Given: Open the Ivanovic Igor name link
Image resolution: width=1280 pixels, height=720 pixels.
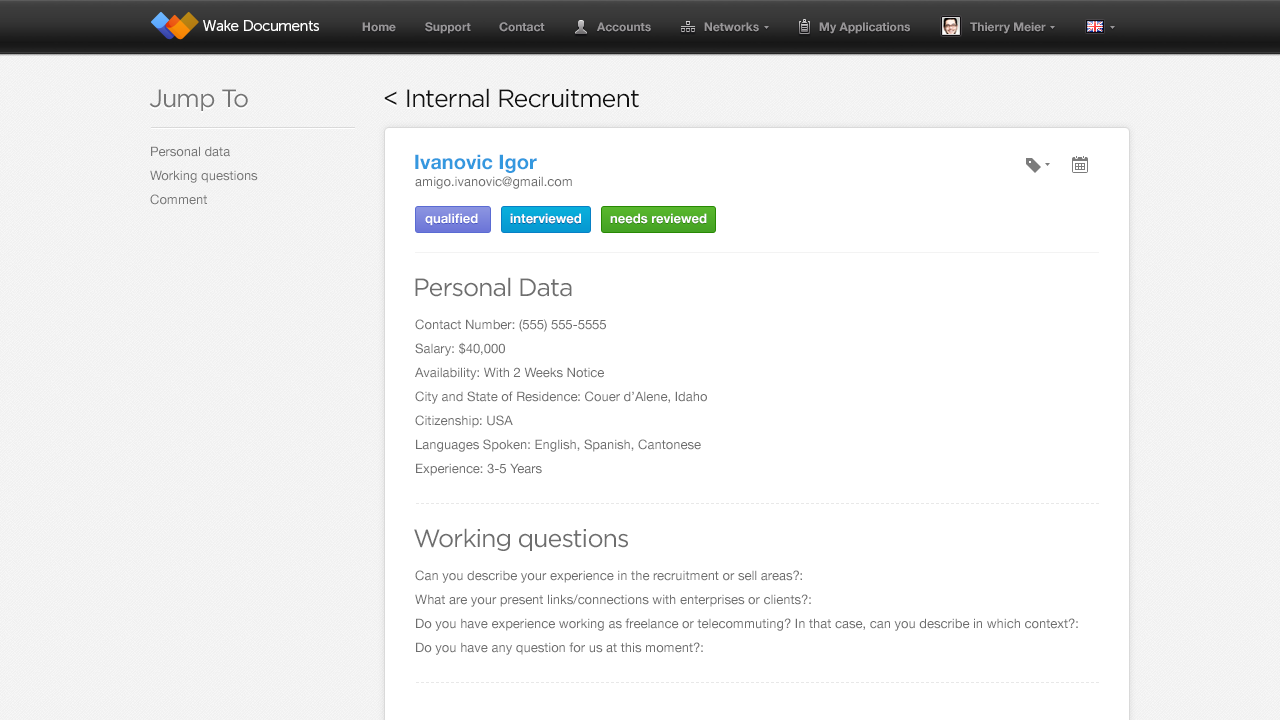Looking at the screenshot, I should point(475,162).
